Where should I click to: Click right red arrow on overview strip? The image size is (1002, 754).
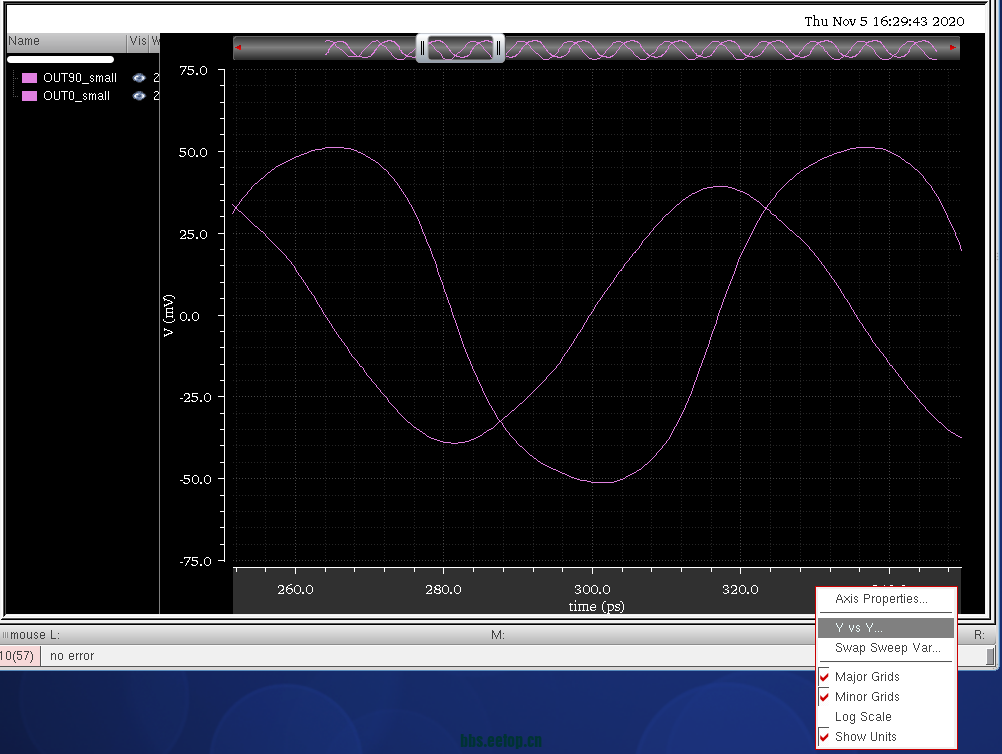click(952, 47)
